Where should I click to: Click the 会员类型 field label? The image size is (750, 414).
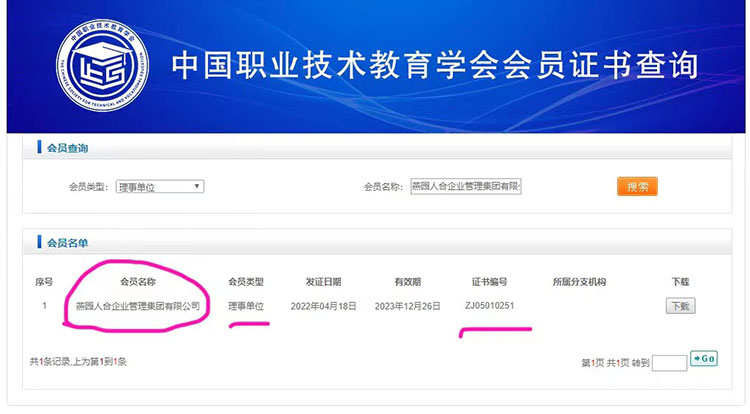click(88, 186)
